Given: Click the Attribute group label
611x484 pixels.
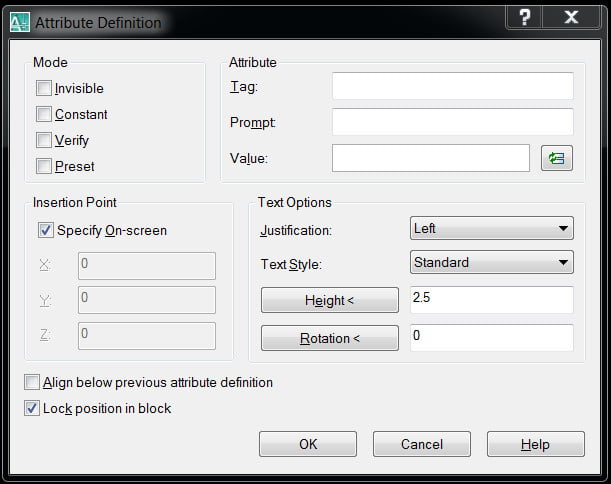Looking at the screenshot, I should coord(253,62).
